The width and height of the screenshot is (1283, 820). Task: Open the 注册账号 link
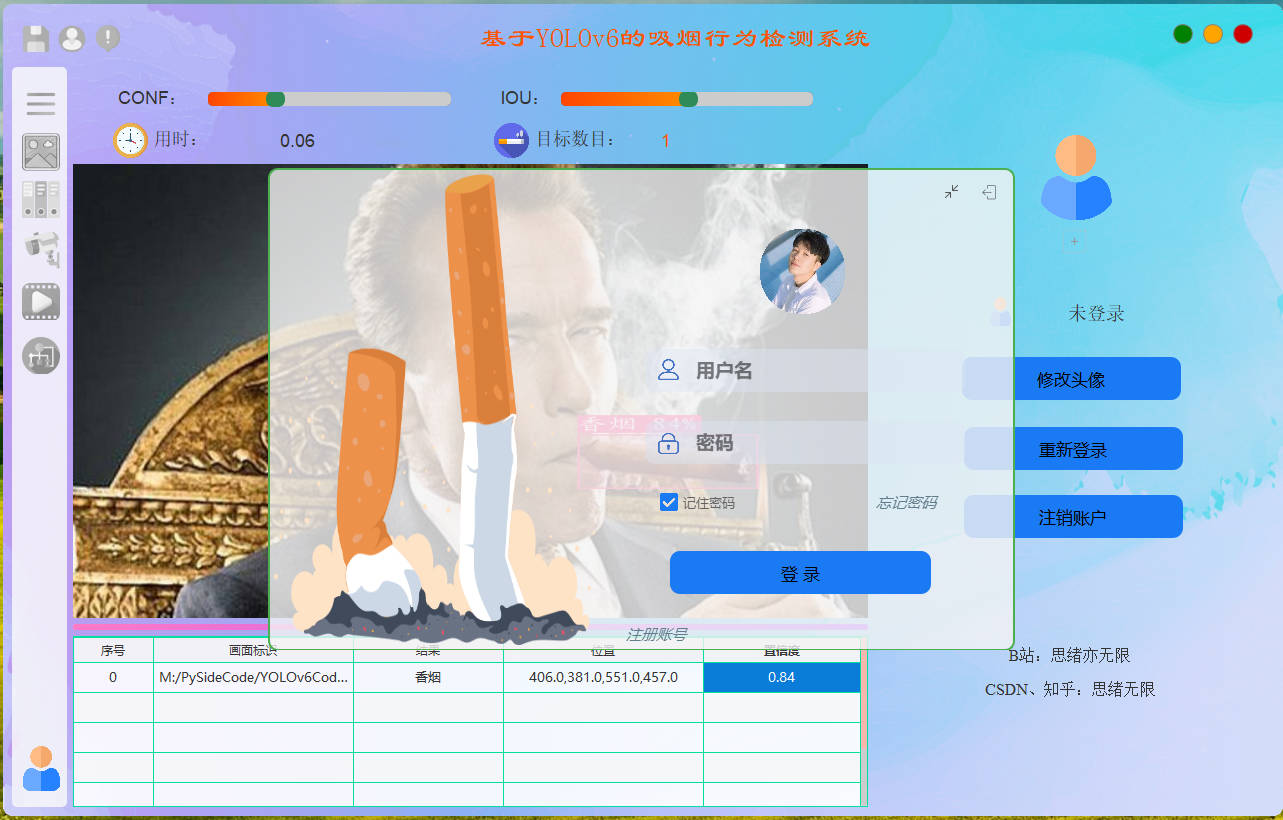[656, 635]
